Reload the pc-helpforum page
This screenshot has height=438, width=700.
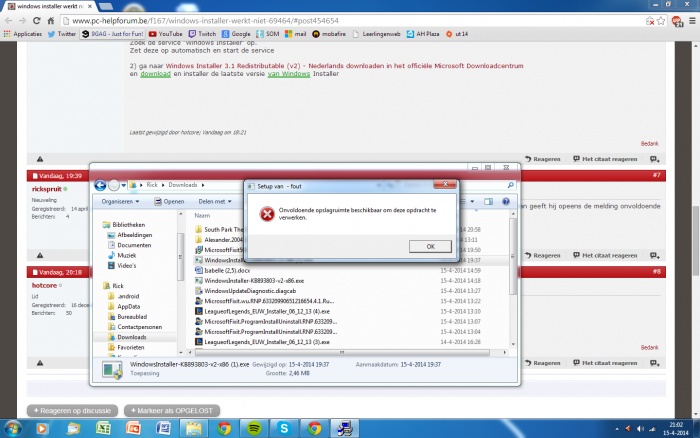[x=37, y=21]
